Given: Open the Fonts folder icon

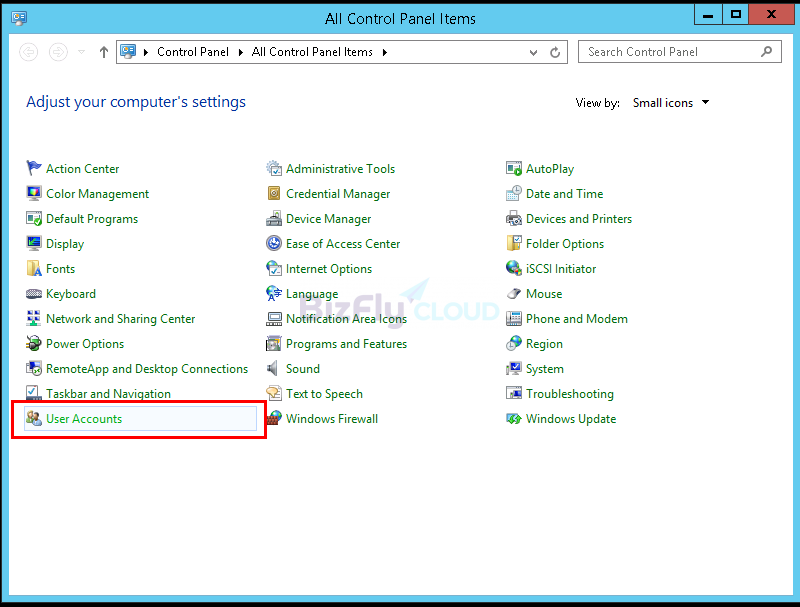Looking at the screenshot, I should (34, 268).
